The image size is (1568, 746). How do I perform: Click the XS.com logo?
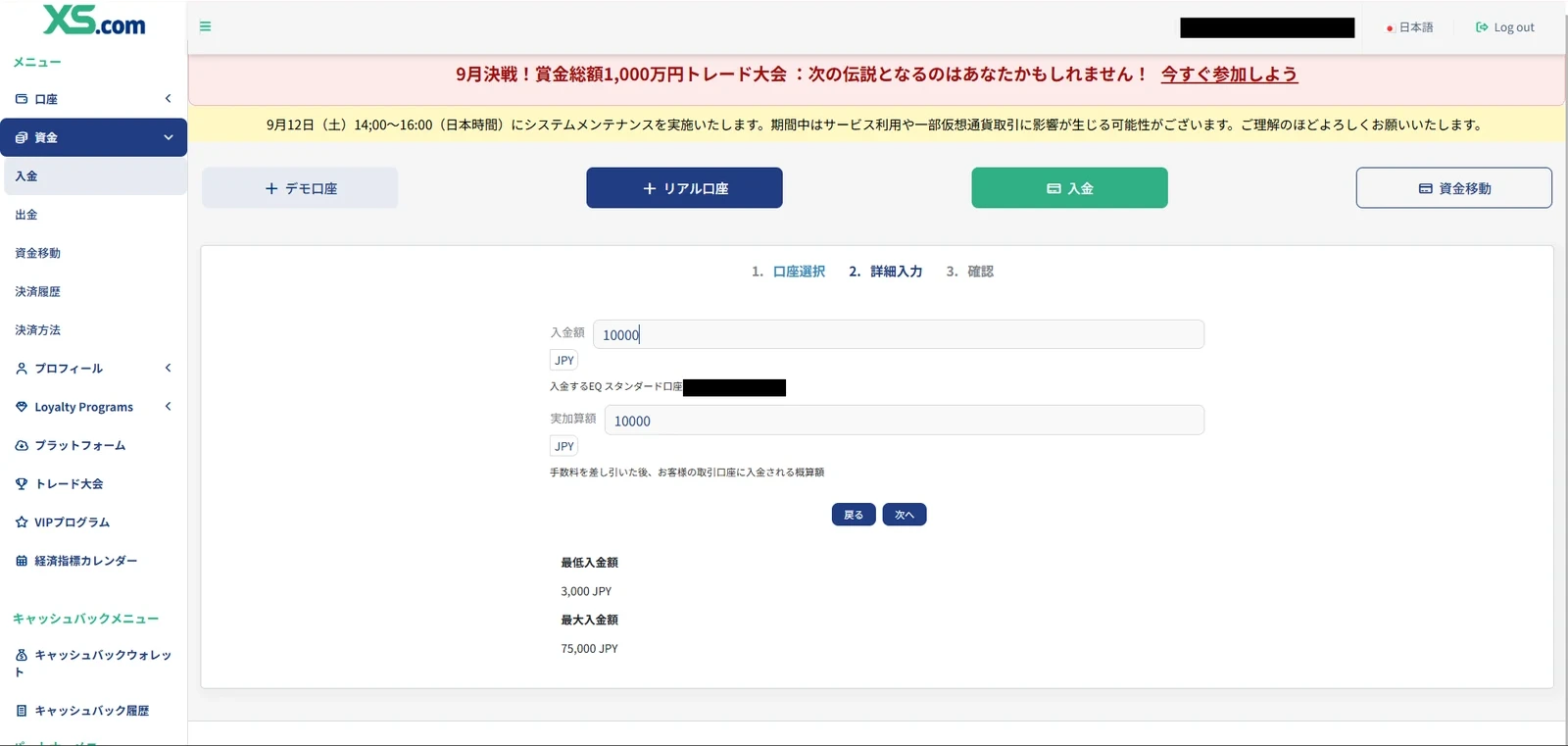point(94,21)
